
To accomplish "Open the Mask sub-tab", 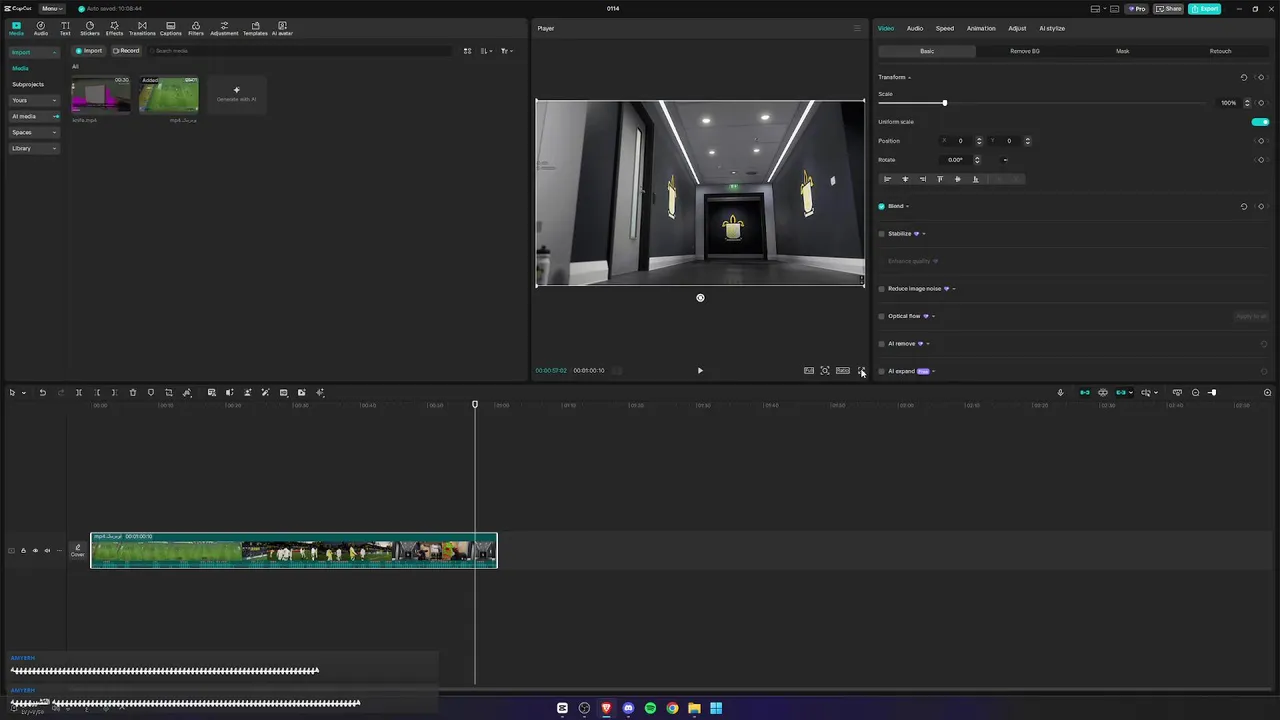I will 1123,51.
